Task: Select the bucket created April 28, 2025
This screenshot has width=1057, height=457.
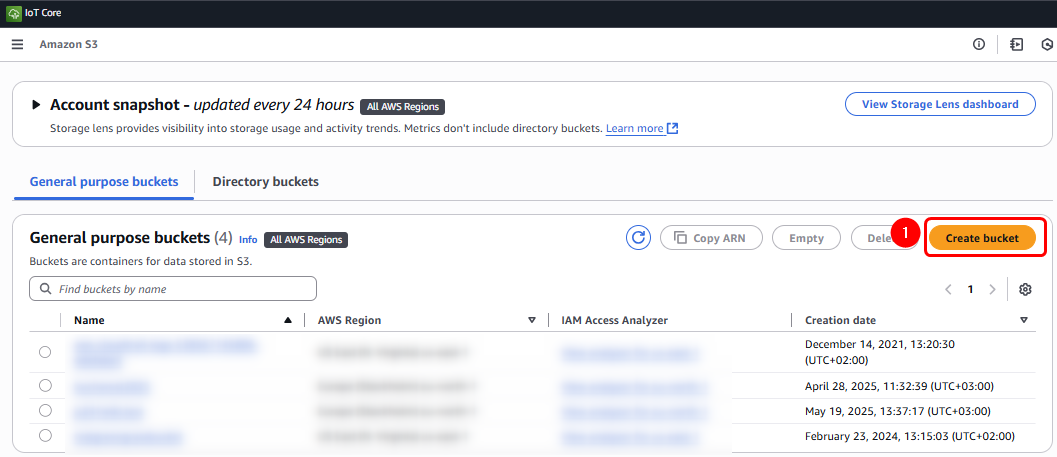Action: tap(45, 386)
